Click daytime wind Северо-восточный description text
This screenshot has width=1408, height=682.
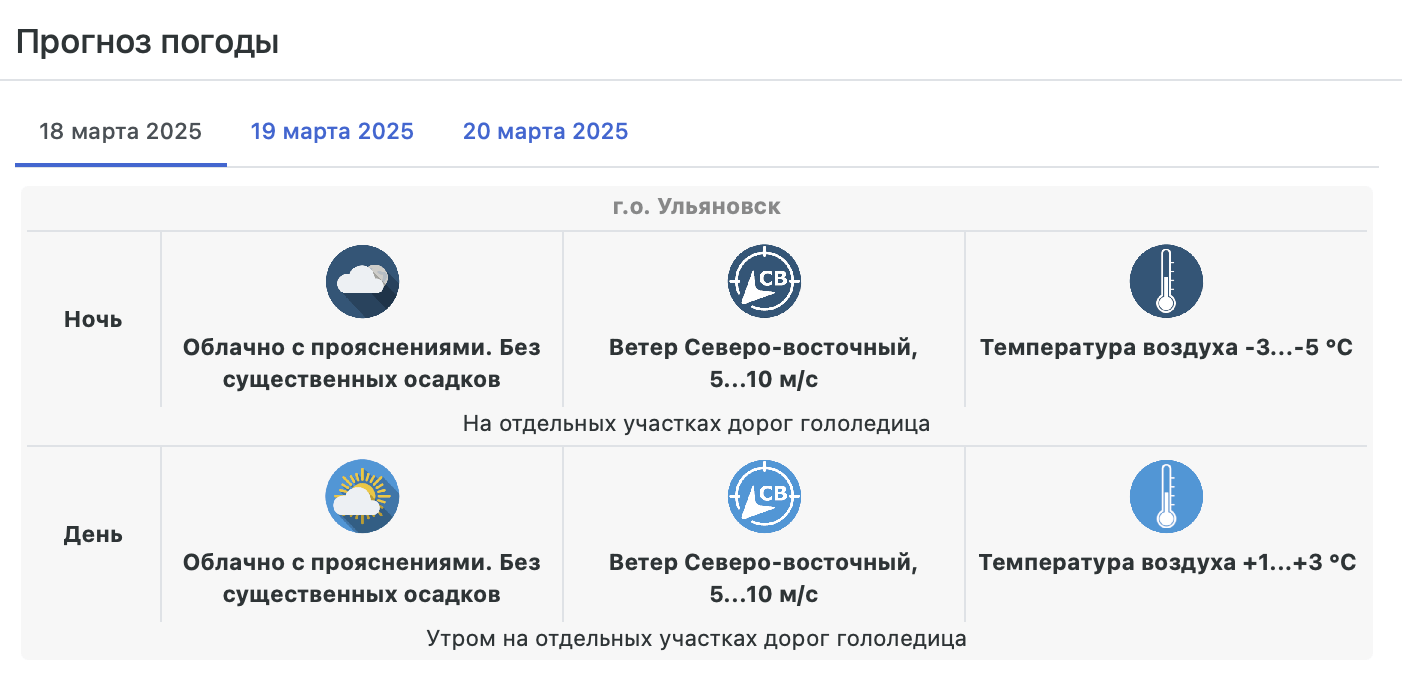[x=764, y=578]
